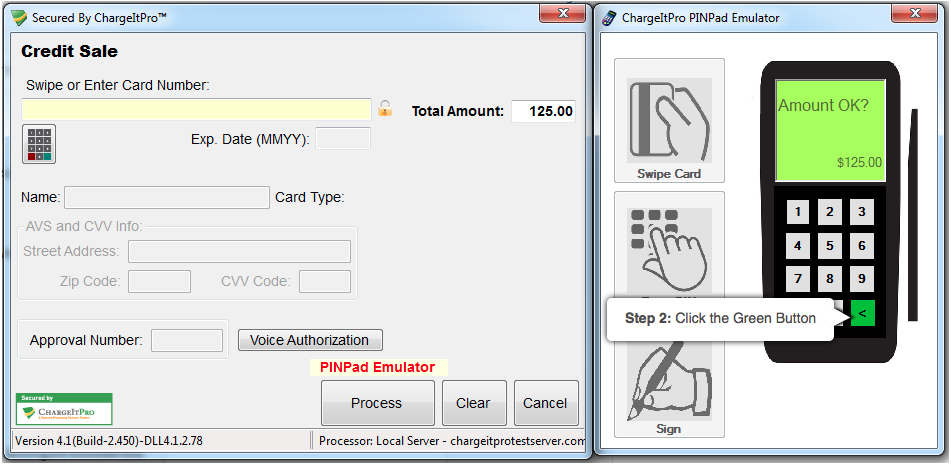Tap key 7 on the PINPad

pyautogui.click(x=798, y=279)
